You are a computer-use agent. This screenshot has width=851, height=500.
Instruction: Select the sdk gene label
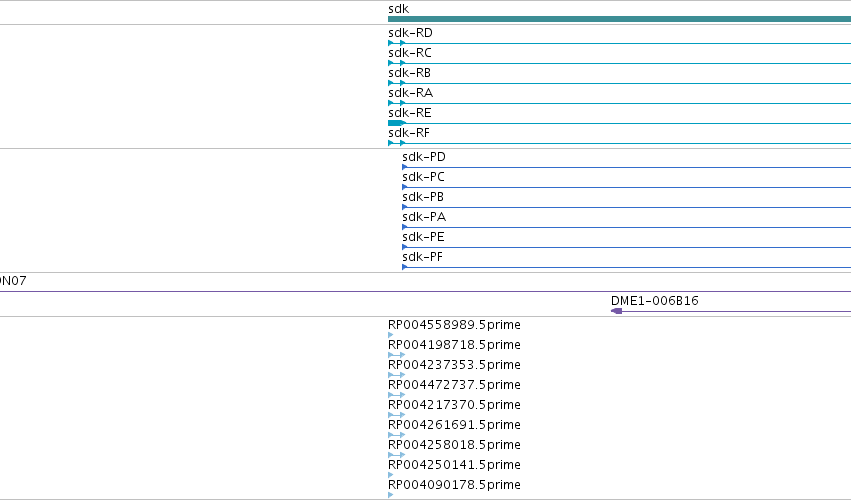coord(398,9)
